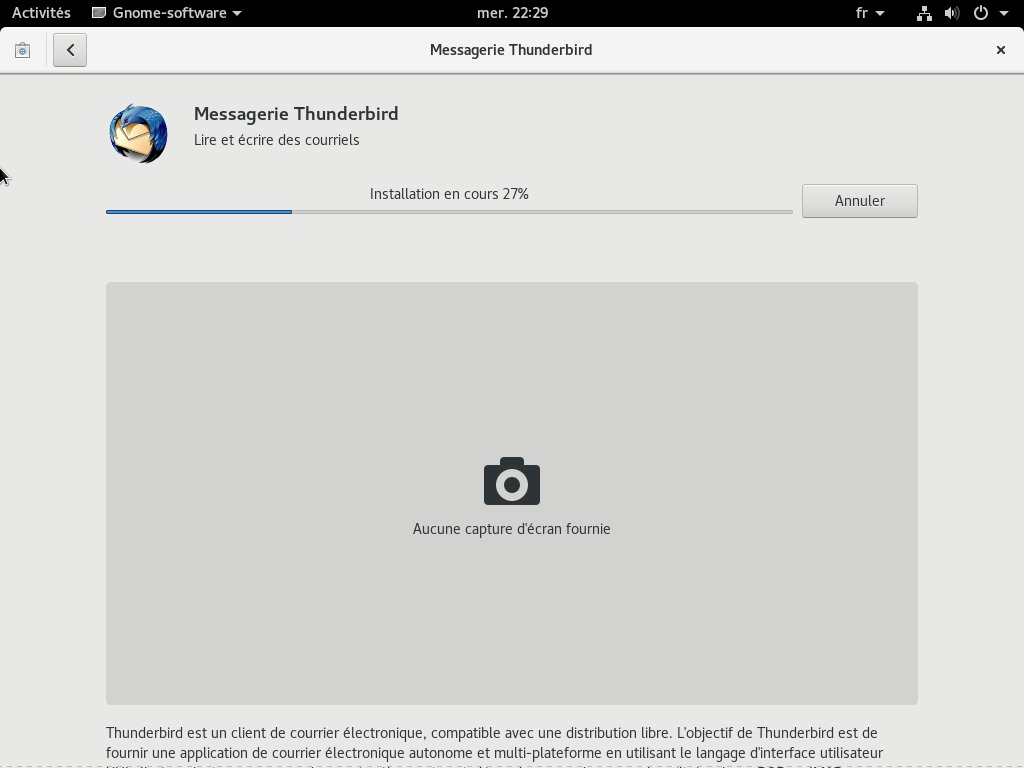Expand the system menu arrow beside power icon
This screenshot has height=768, width=1024.
click(1003, 13)
